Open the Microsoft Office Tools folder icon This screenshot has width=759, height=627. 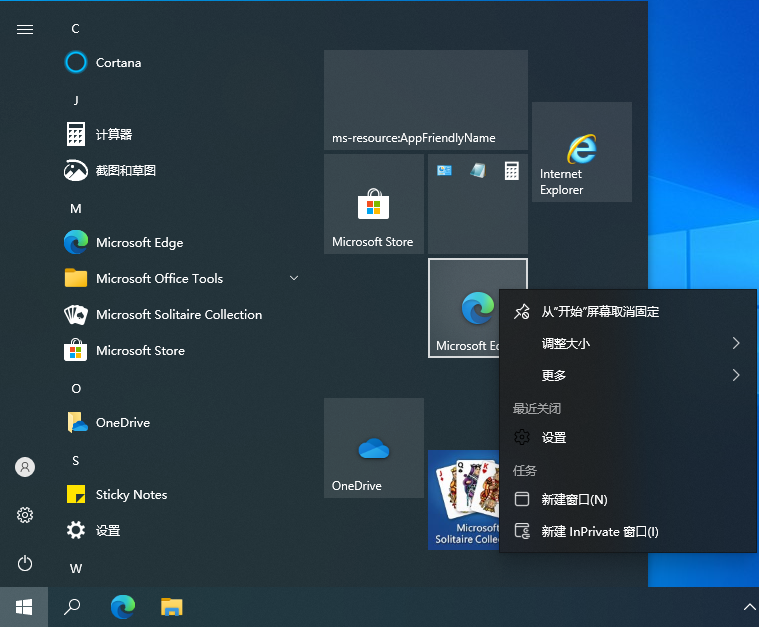click(x=76, y=278)
